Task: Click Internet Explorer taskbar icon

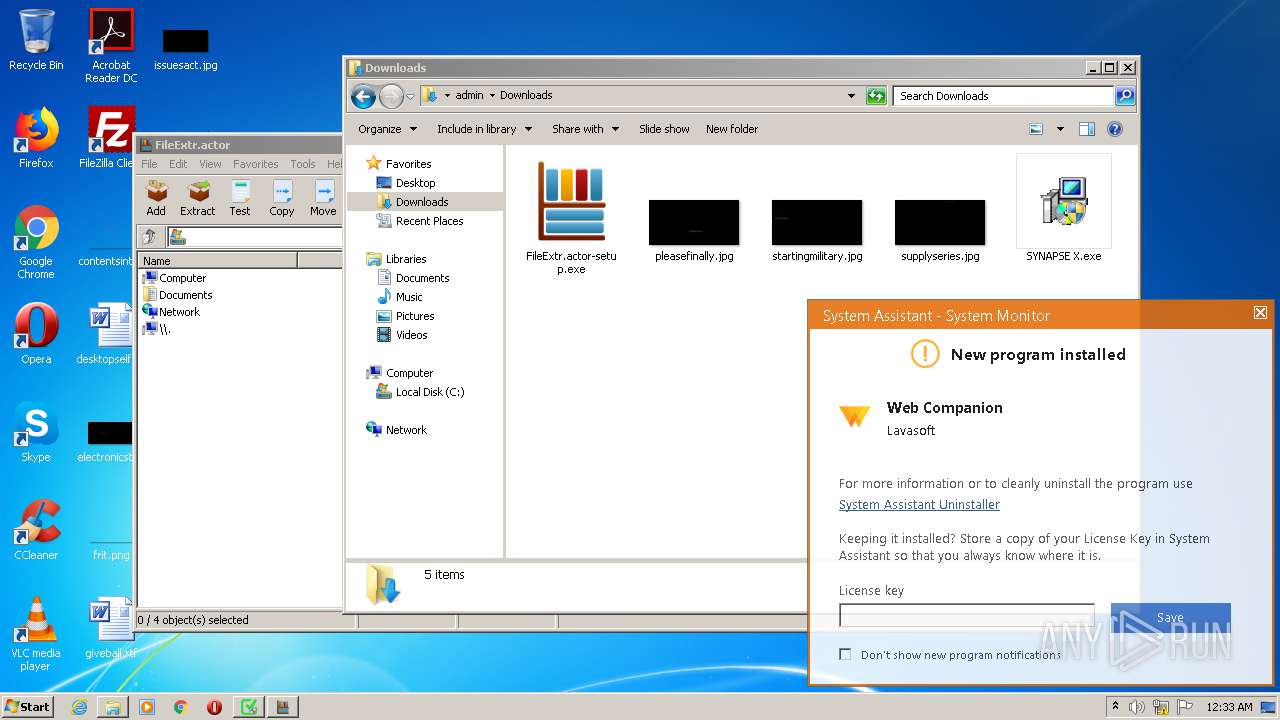Action: tap(79, 707)
